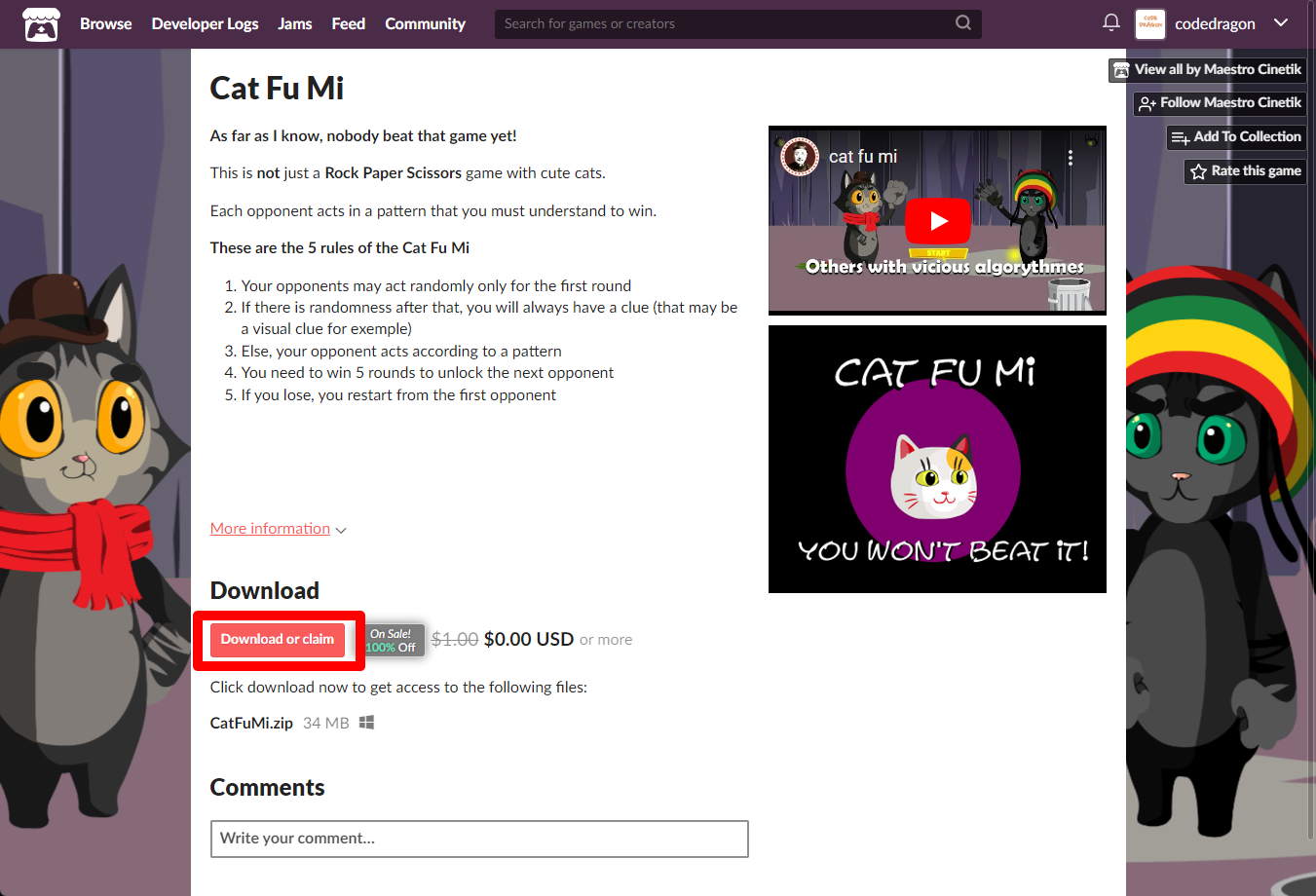Click Rate this game
This screenshot has height=896, width=1316.
(1245, 171)
